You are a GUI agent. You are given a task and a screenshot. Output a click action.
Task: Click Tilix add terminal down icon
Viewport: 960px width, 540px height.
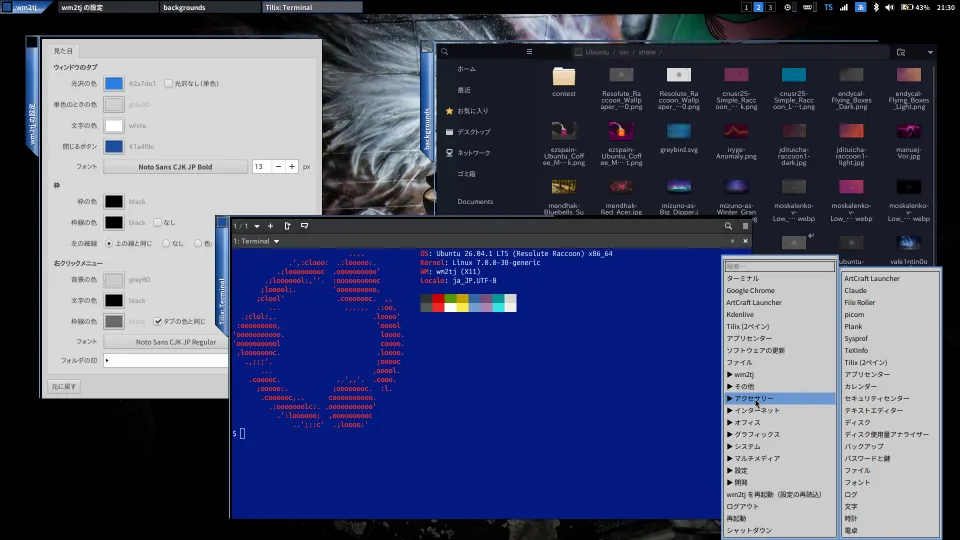[x=304, y=226]
